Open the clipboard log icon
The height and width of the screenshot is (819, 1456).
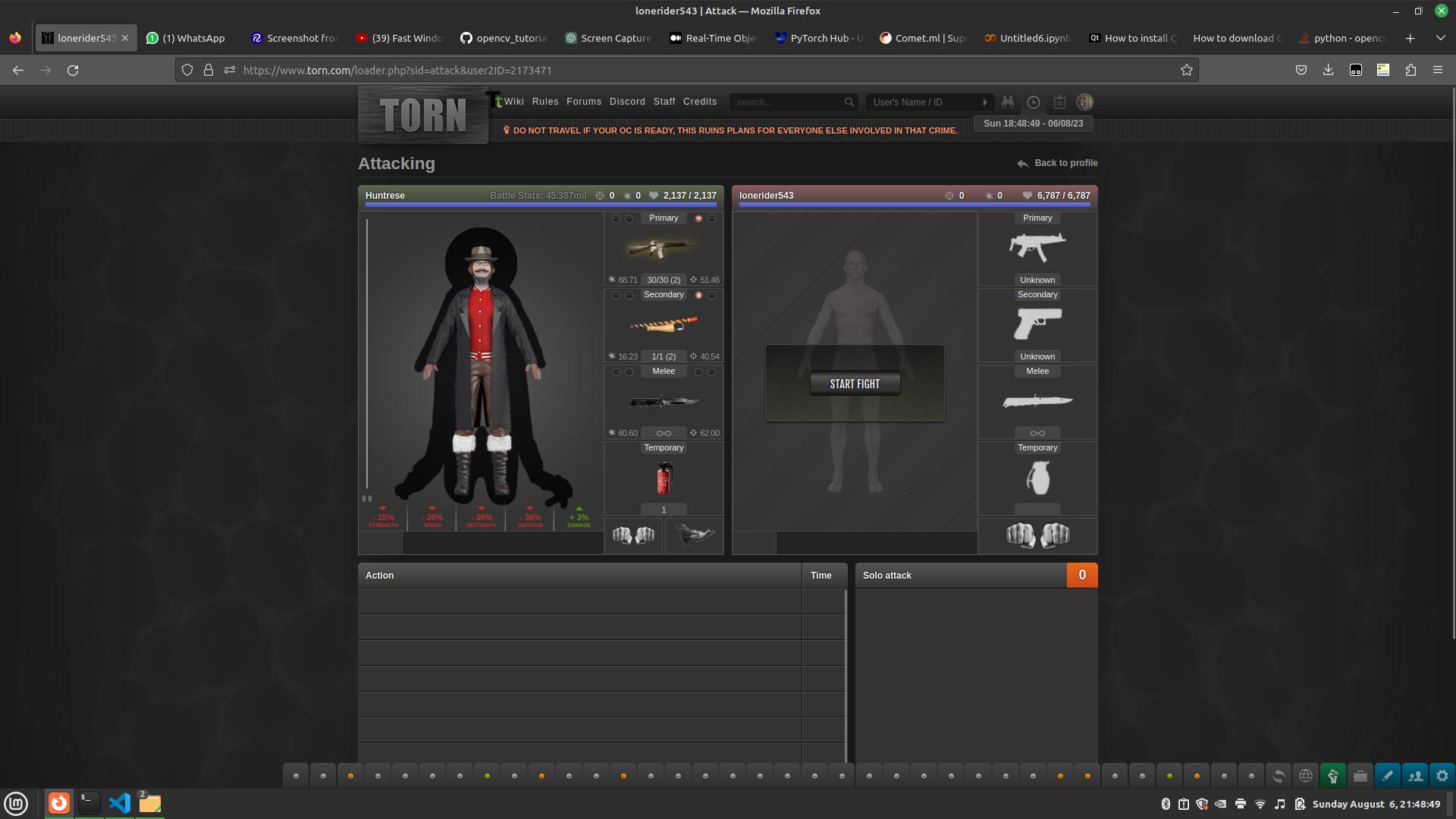(1059, 102)
